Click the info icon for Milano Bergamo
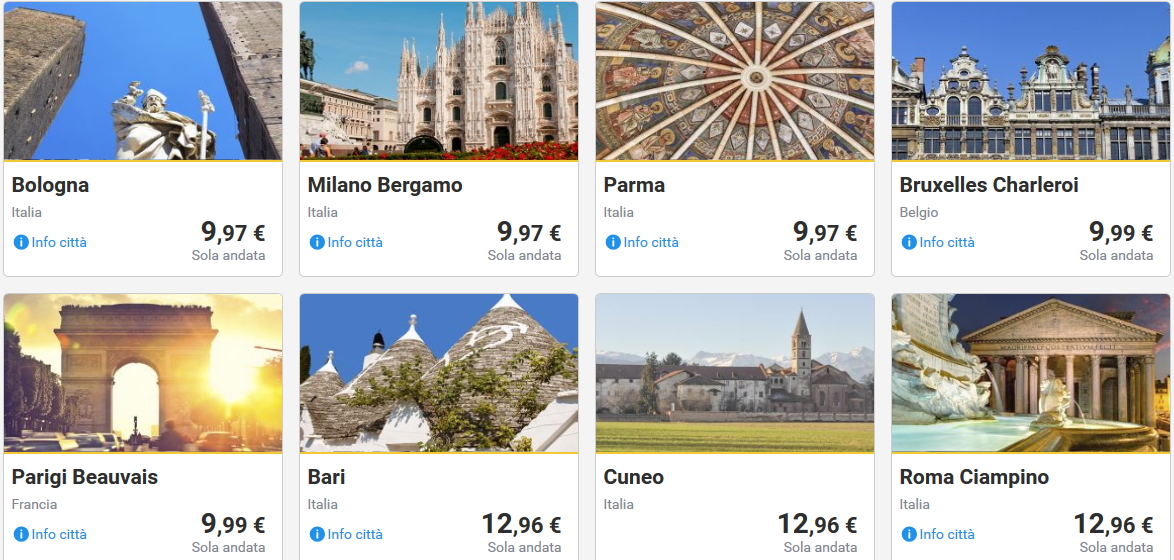Viewport: 1174px width, 560px height. [317, 242]
